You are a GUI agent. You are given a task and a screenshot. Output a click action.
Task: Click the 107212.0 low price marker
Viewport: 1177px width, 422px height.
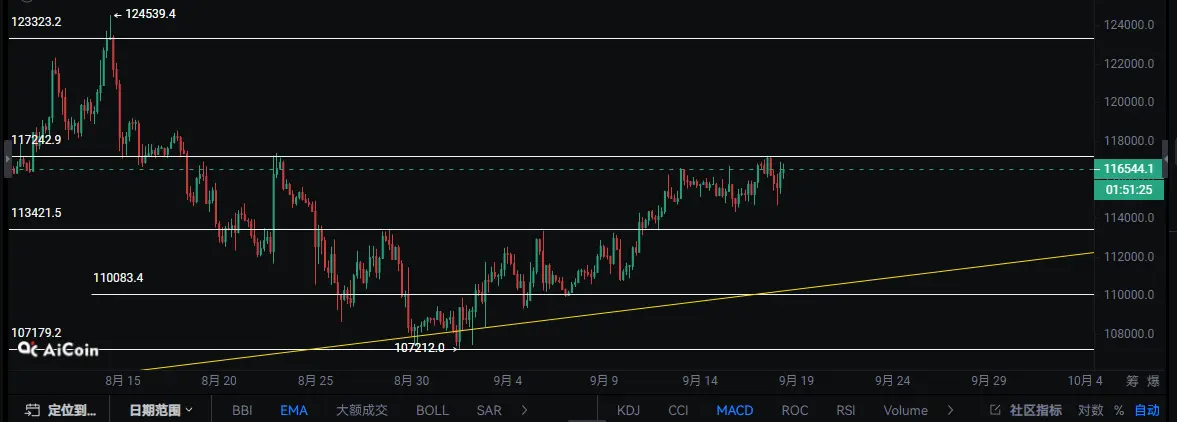[x=425, y=348]
